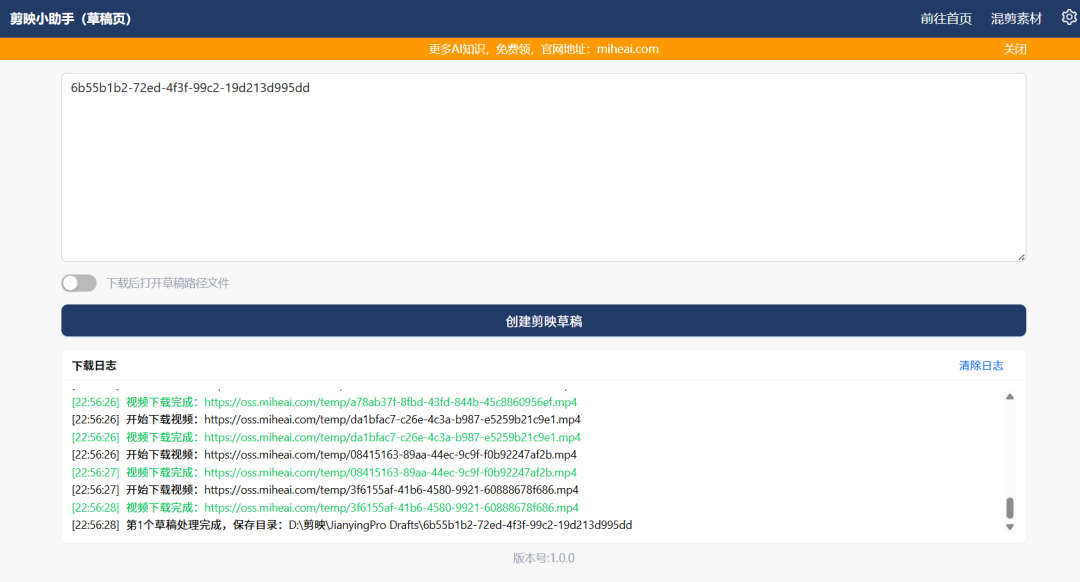This screenshot has width=1080, height=582.
Task: Click the green a78ab37f video URL at the log top
Action: (391, 402)
